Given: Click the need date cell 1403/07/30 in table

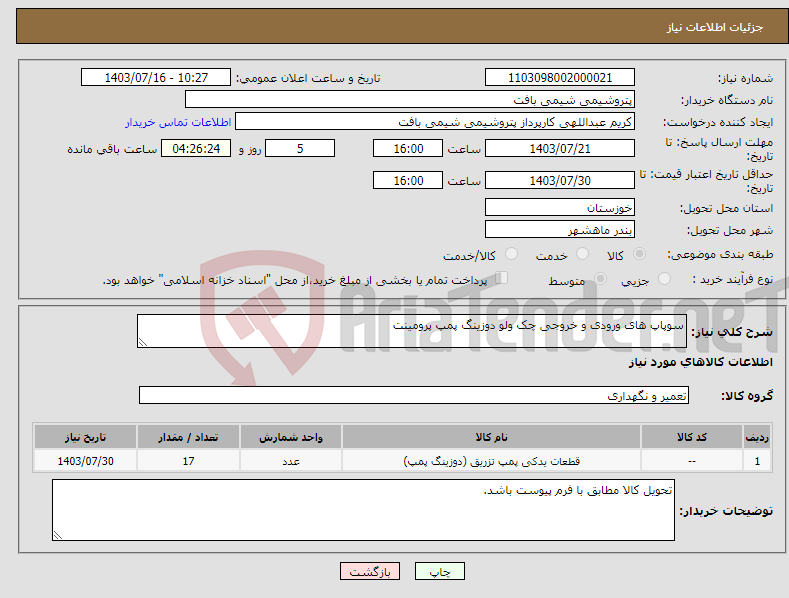Looking at the screenshot, I should [85, 461].
